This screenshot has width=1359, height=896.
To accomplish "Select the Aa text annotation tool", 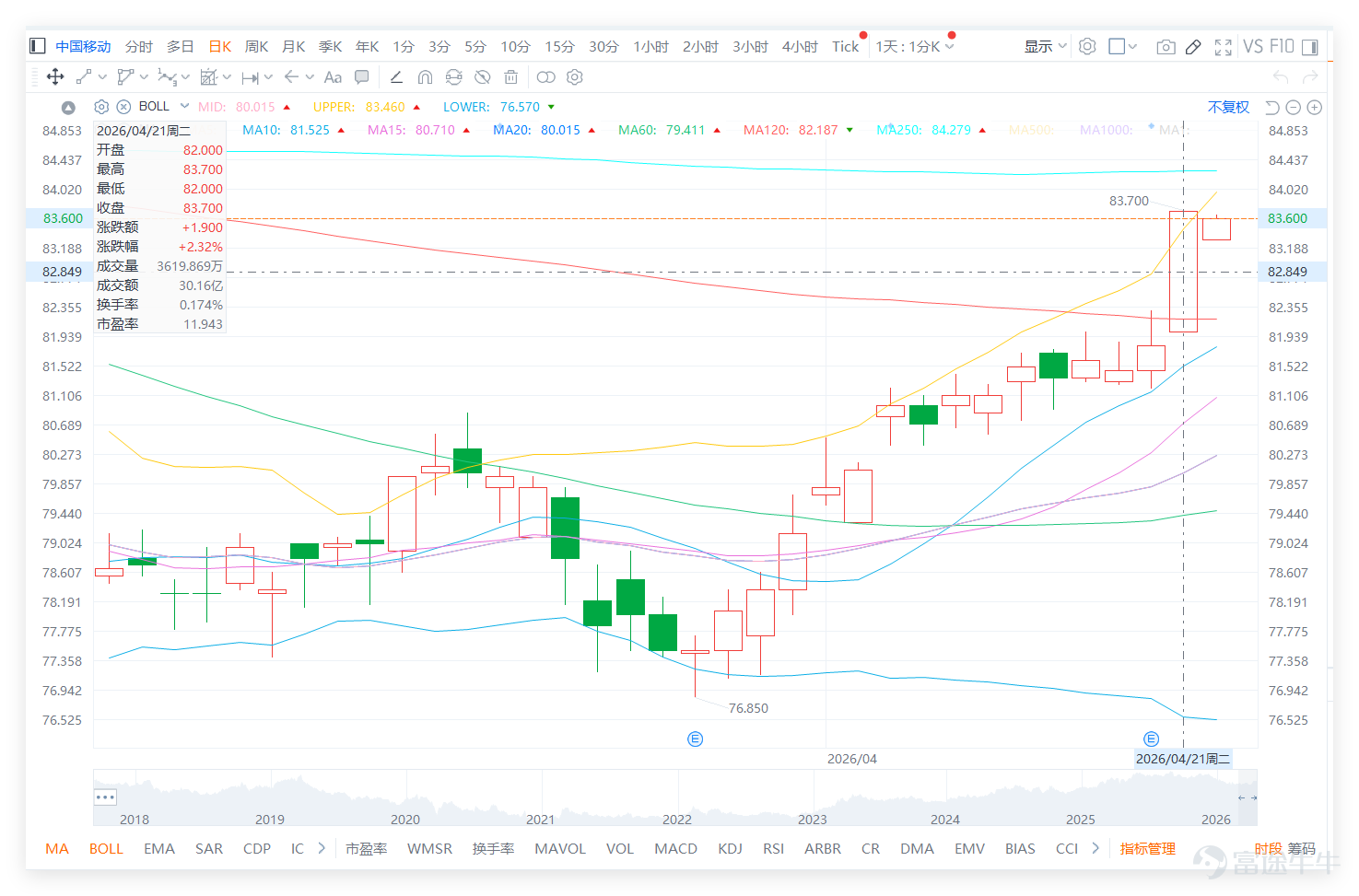I will pos(333,77).
